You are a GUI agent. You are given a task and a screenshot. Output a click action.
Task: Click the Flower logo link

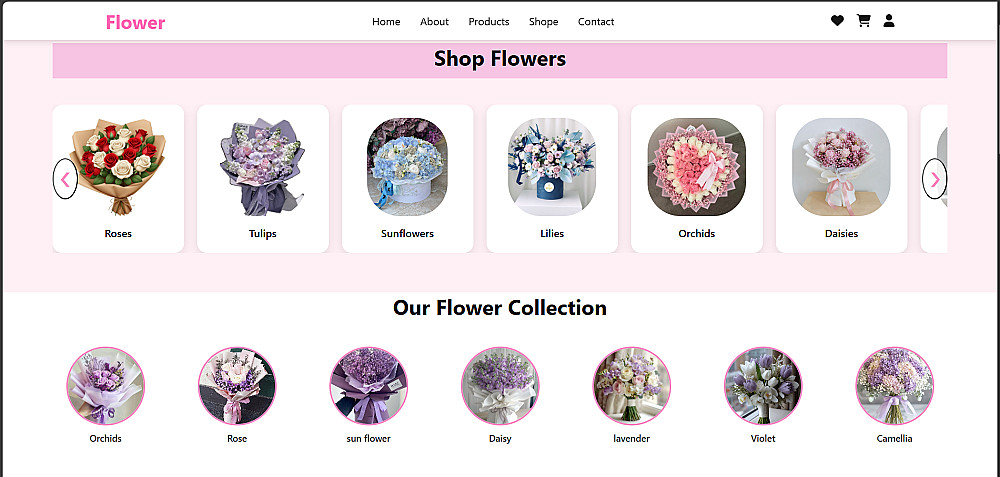click(x=135, y=22)
